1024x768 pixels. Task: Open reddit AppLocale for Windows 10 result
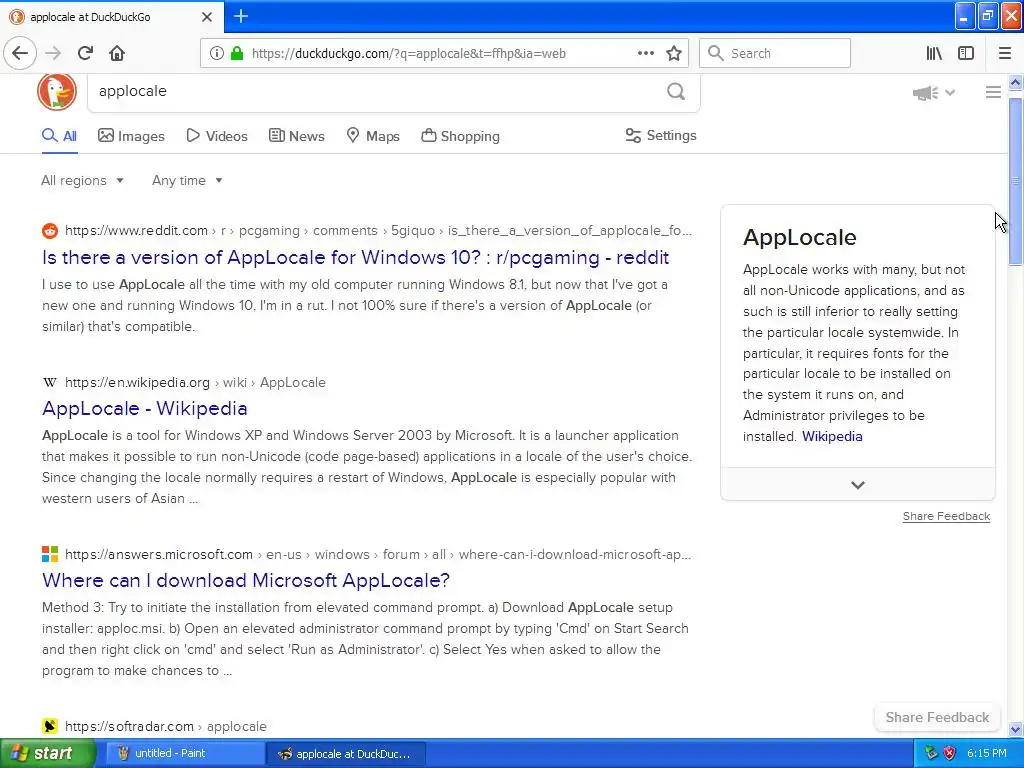[355, 257]
